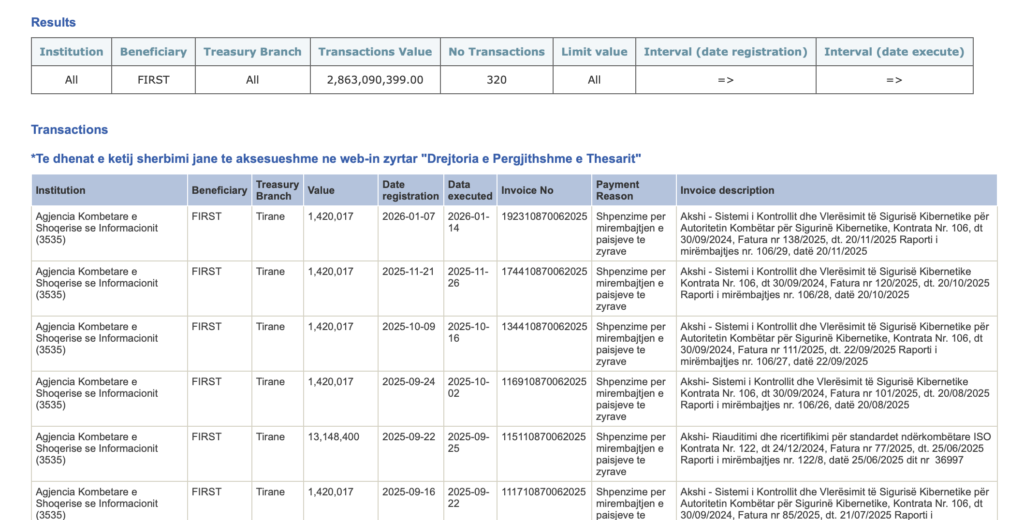Select the total value 2,863,090,399.00 cell
Viewport: 1024px width, 520px height.
pos(375,80)
